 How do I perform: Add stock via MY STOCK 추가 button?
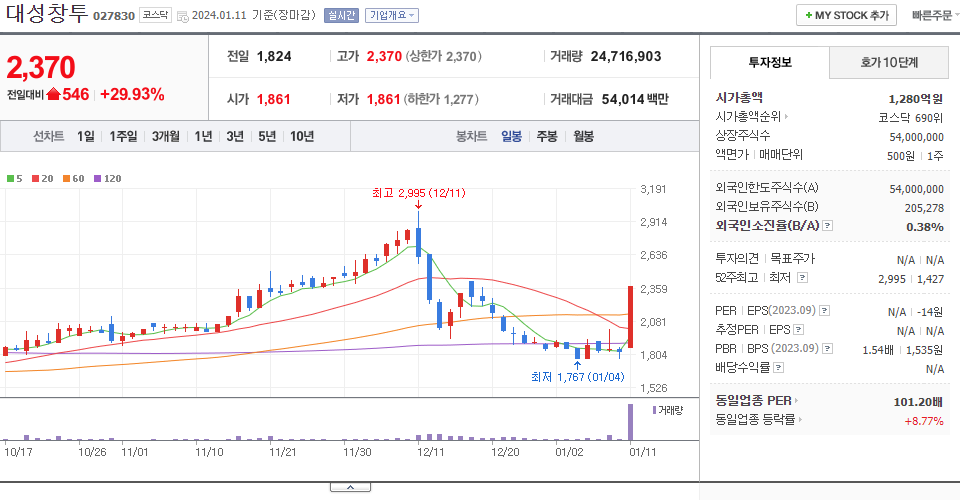[846, 15]
